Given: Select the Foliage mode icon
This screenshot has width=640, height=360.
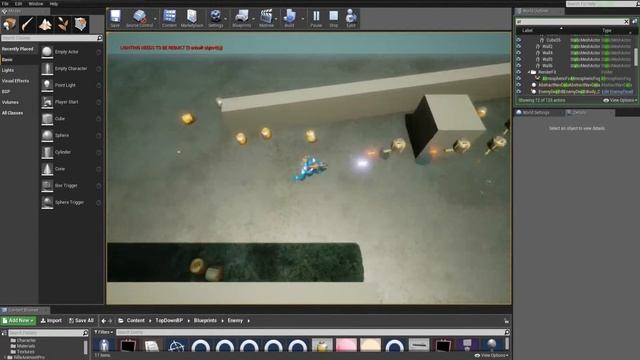Looking at the screenshot, I should point(63,24).
